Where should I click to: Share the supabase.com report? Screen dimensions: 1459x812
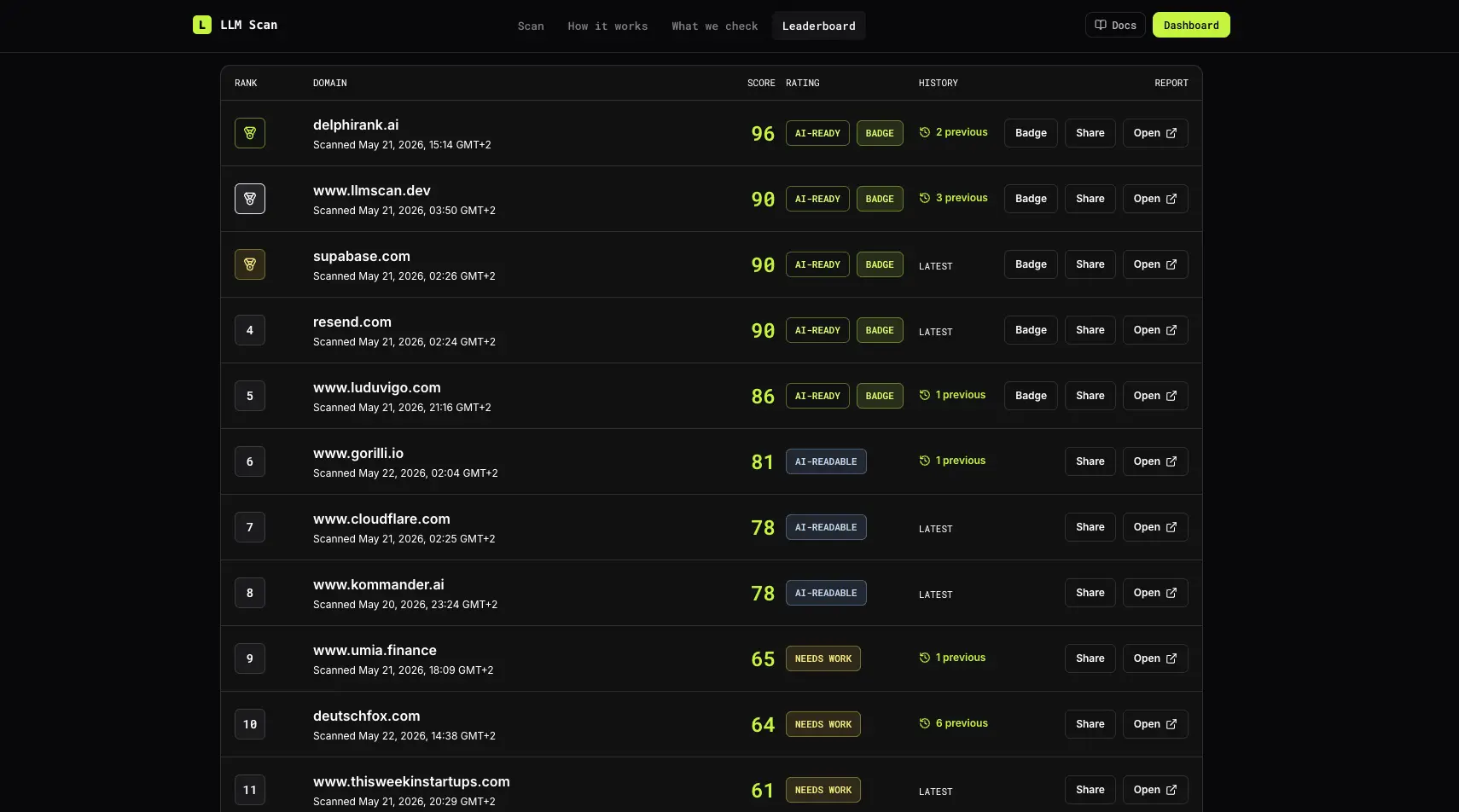tap(1090, 264)
